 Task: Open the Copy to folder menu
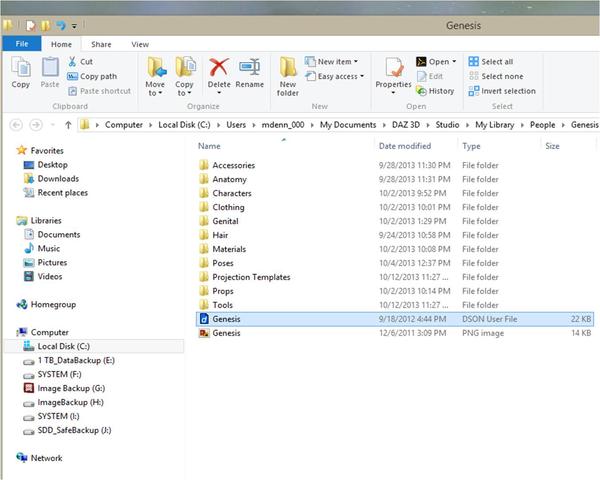pos(184,77)
